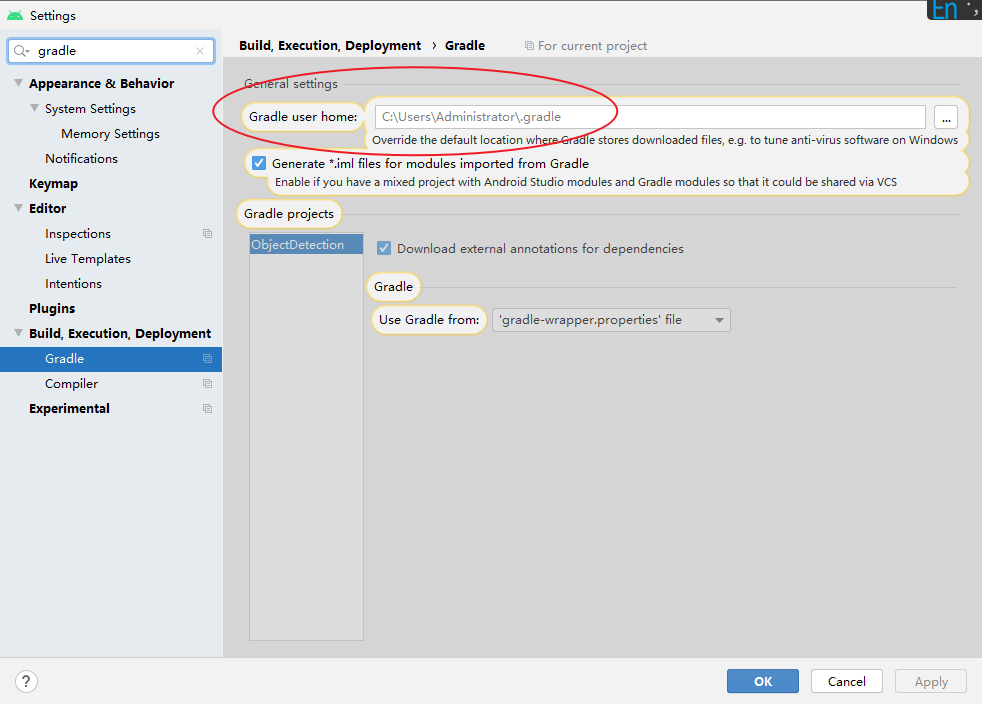
Task: Select Gradle settings item
Action: coord(111,359)
